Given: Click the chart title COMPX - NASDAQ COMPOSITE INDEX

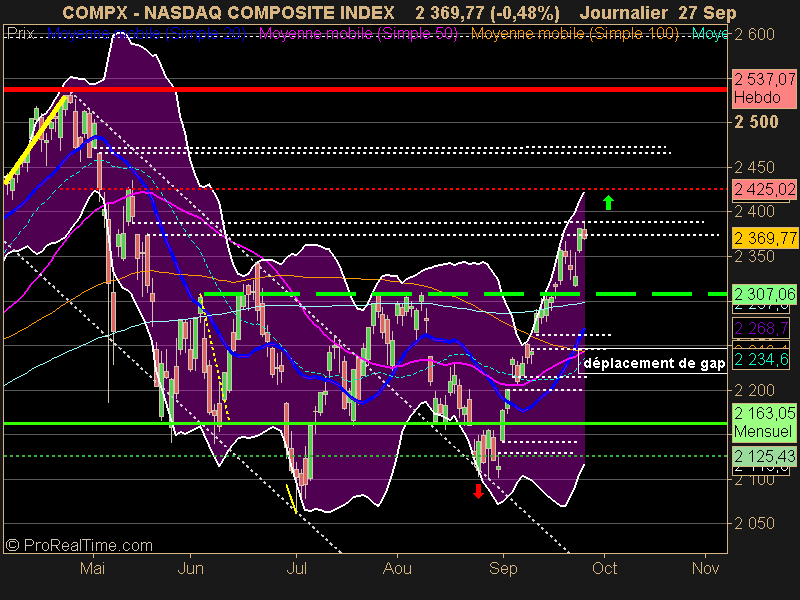Looking at the screenshot, I should [228, 12].
